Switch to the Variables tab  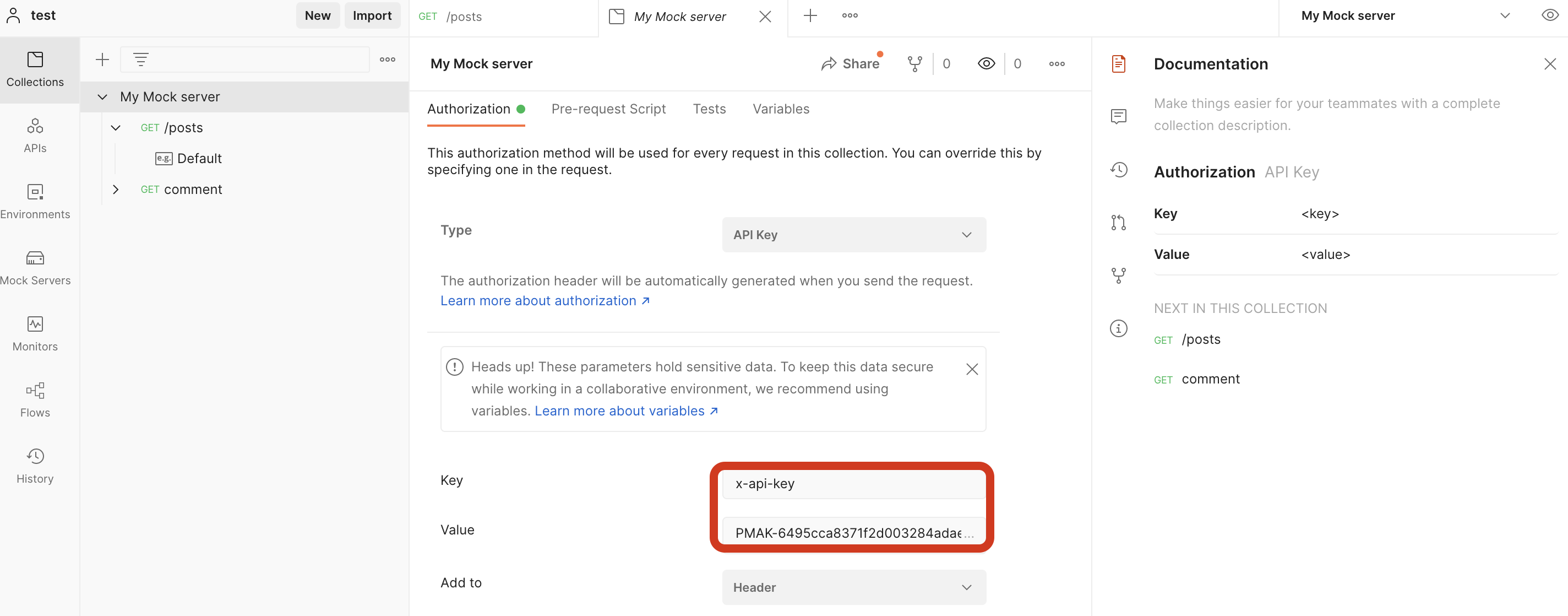tap(780, 109)
